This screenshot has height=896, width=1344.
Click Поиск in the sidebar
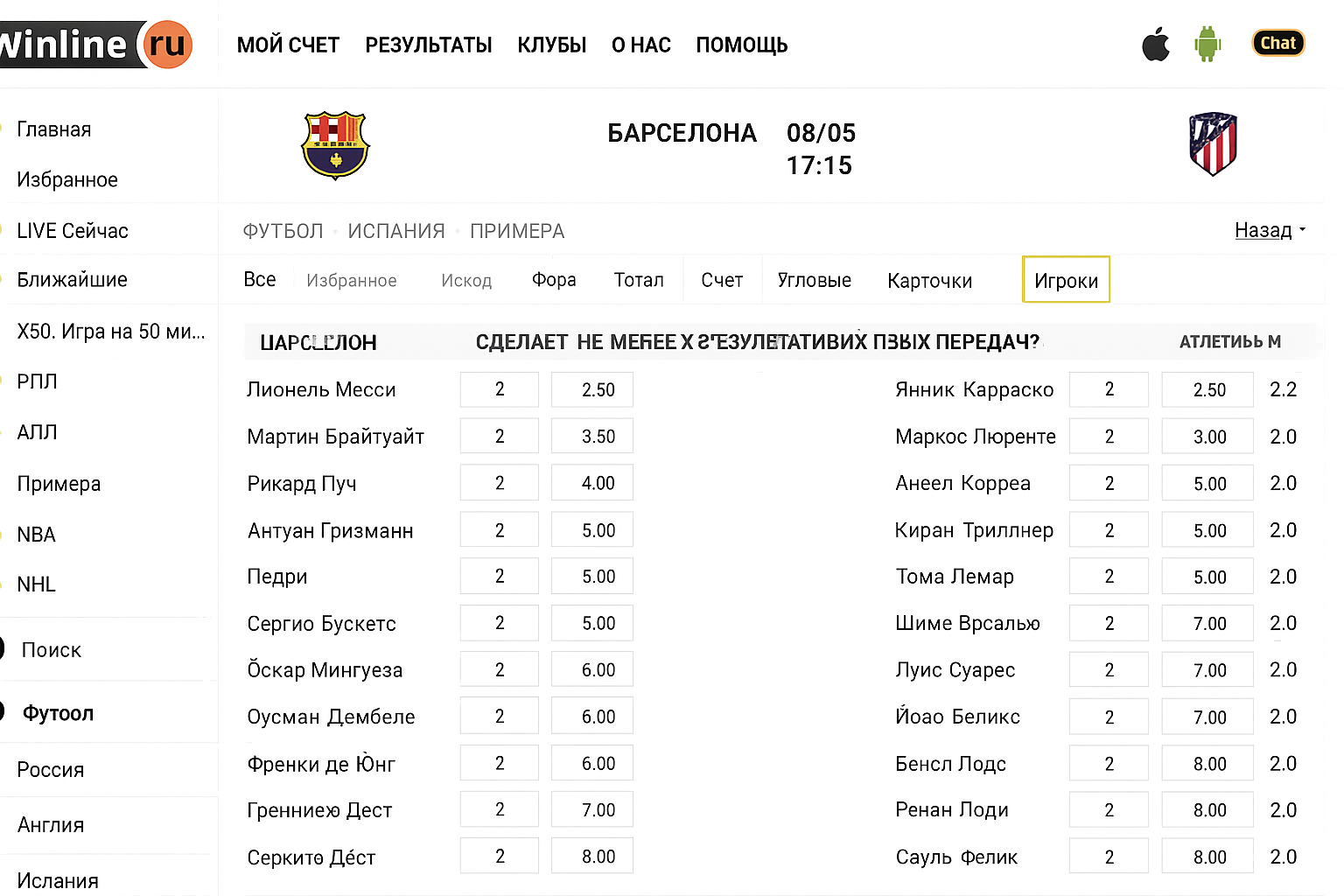click(x=51, y=650)
